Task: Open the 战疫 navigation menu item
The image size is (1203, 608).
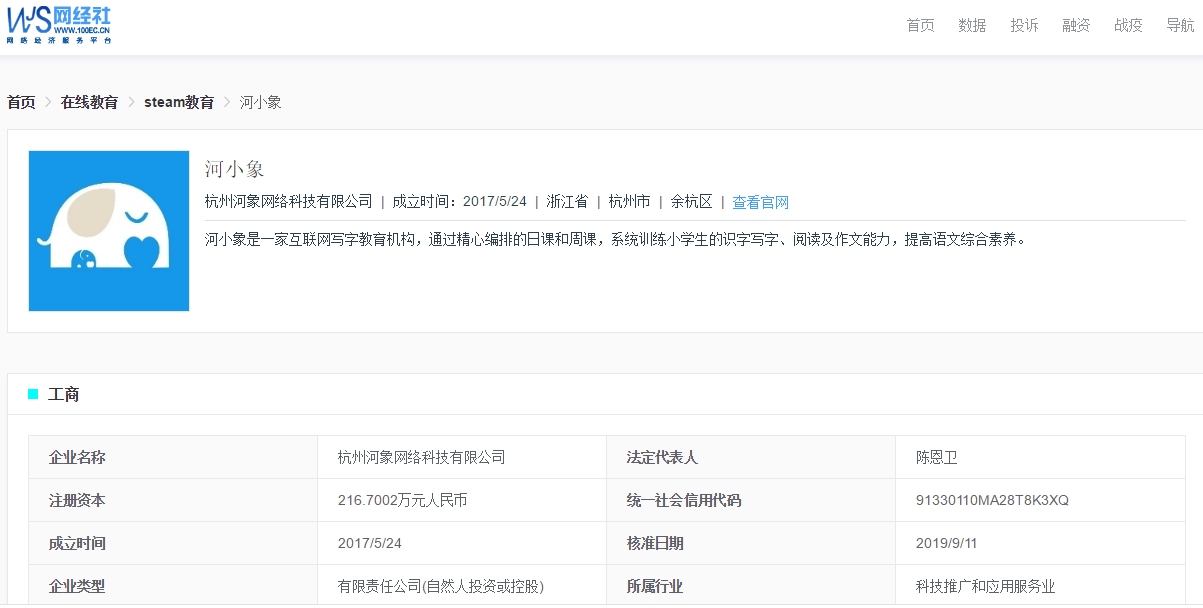Action: coord(1128,25)
